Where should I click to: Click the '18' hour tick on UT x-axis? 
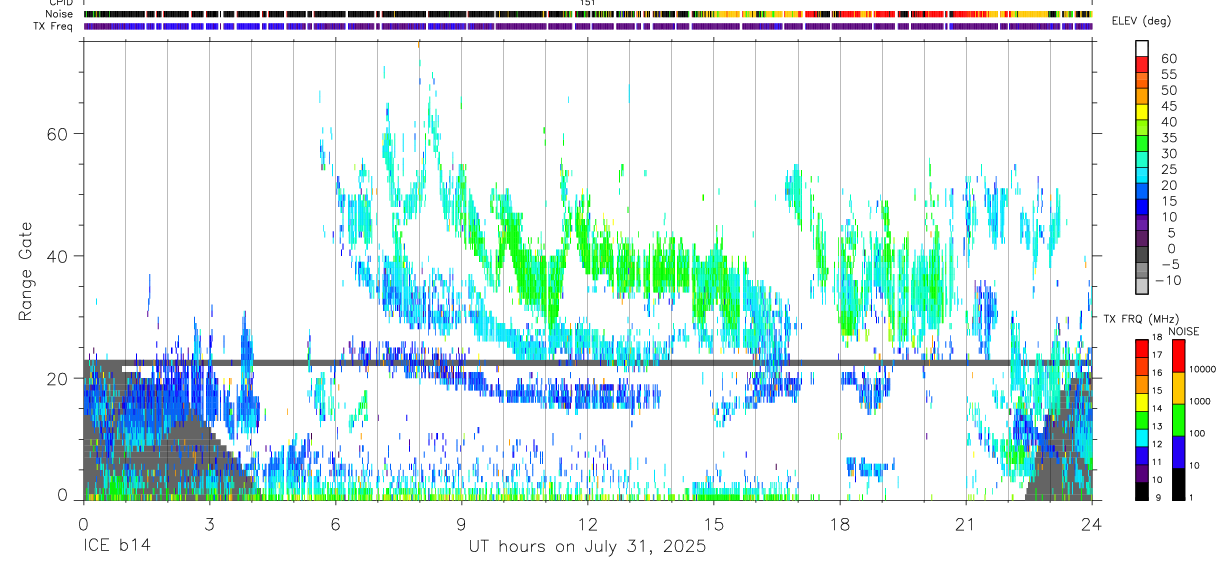tap(840, 523)
